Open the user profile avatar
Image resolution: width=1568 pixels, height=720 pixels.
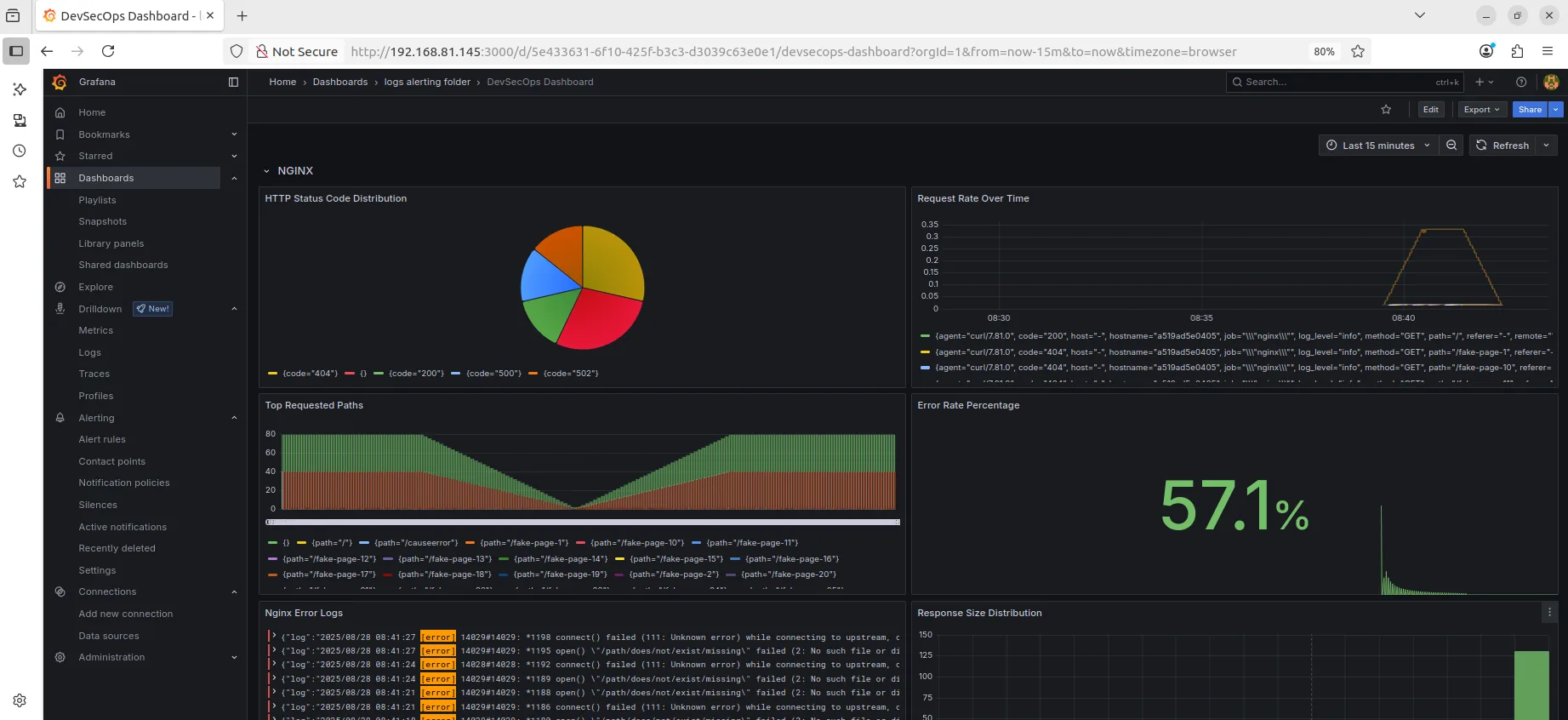pos(1551,82)
